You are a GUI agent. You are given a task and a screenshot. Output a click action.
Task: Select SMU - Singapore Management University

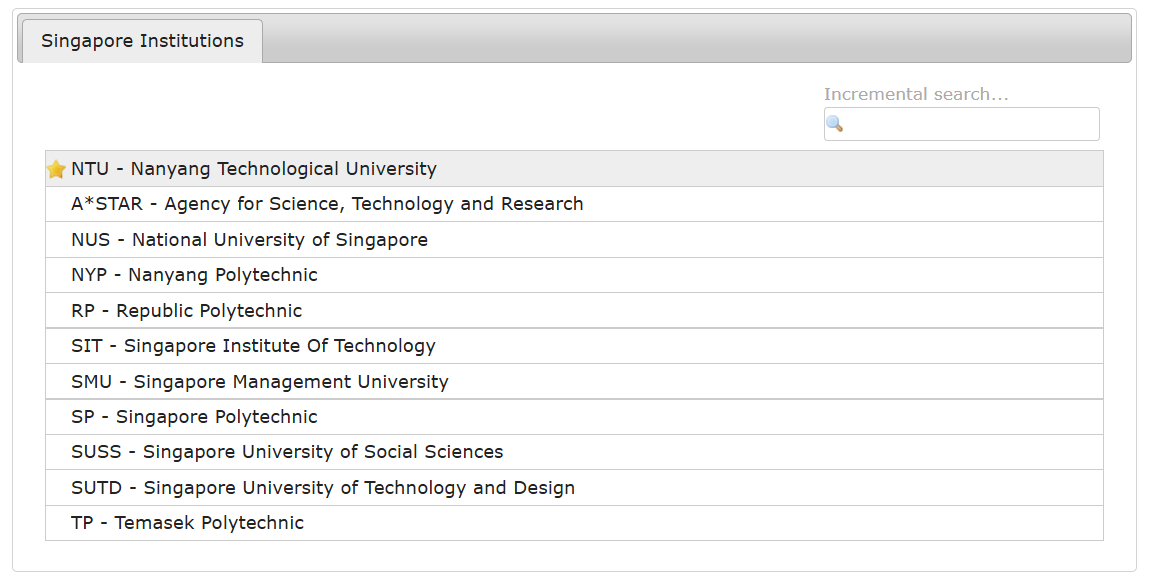tap(260, 382)
